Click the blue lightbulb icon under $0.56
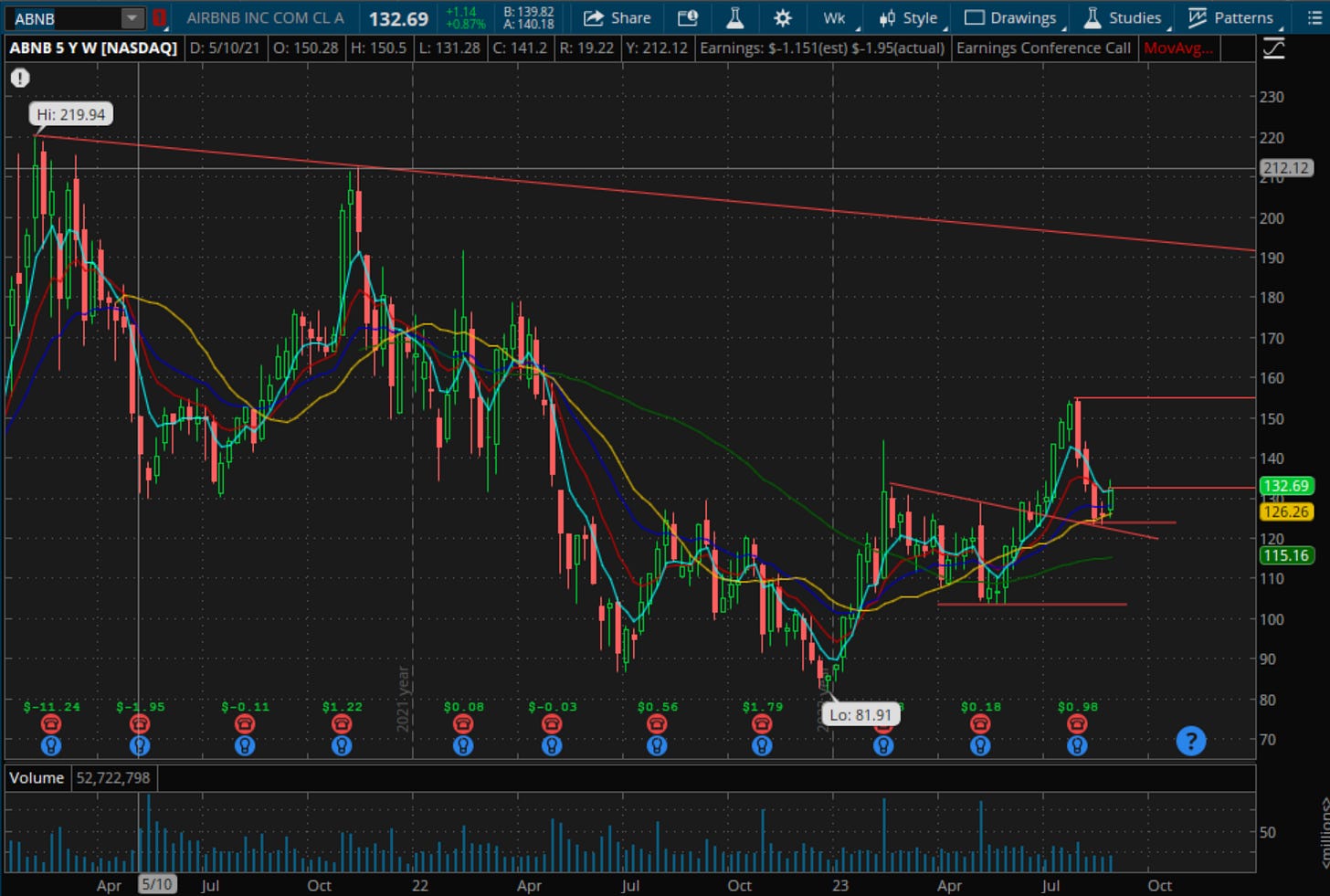This screenshot has height=896, width=1330. click(x=657, y=746)
